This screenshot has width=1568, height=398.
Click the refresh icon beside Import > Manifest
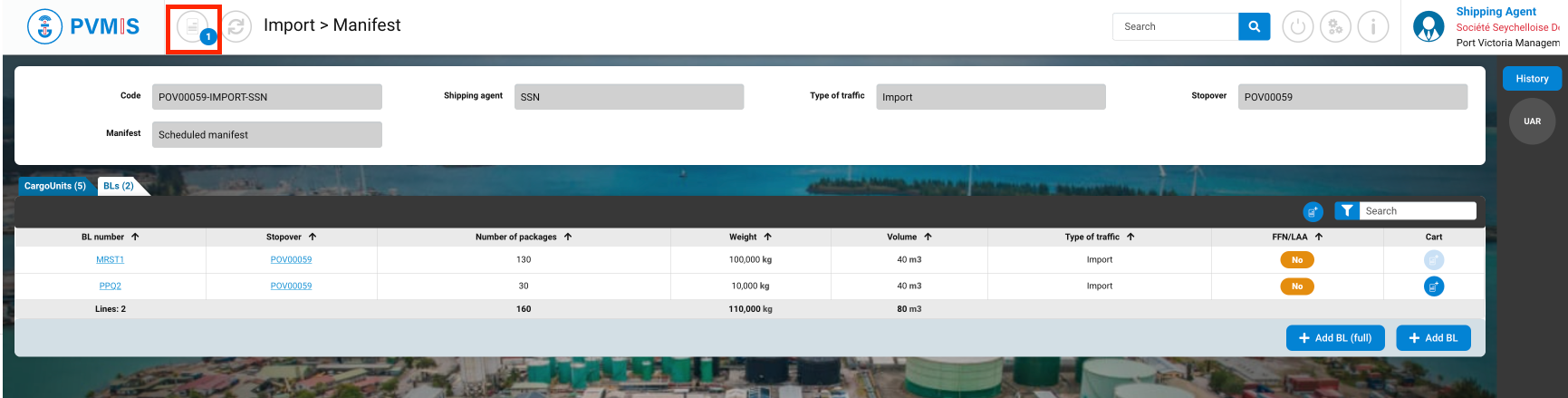click(236, 27)
